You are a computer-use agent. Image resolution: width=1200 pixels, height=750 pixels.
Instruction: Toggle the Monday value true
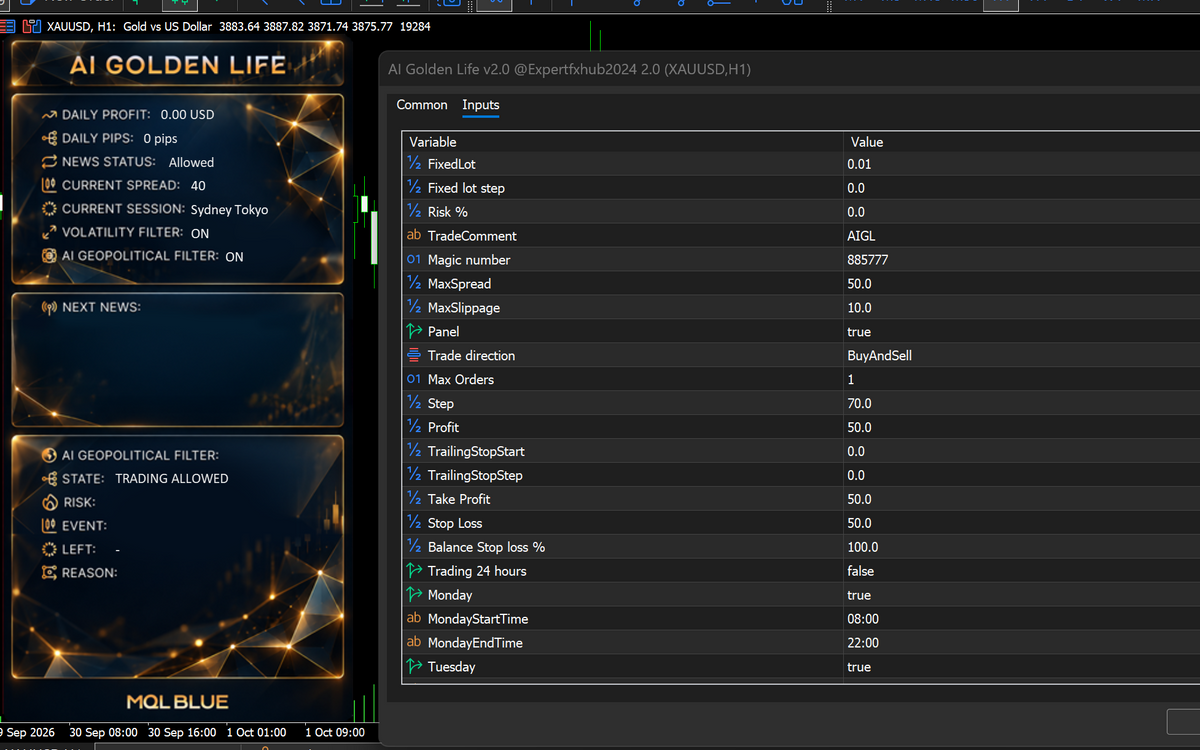point(859,595)
